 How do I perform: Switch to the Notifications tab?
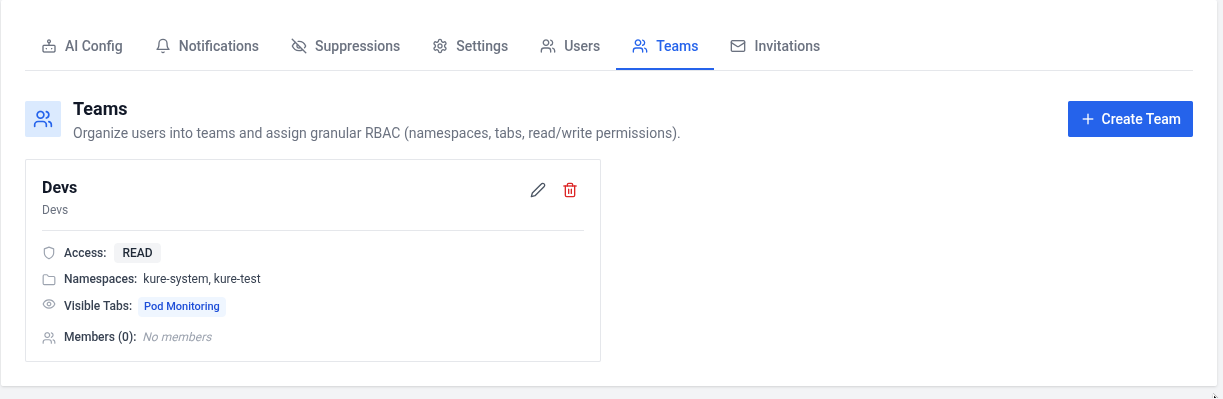[208, 46]
